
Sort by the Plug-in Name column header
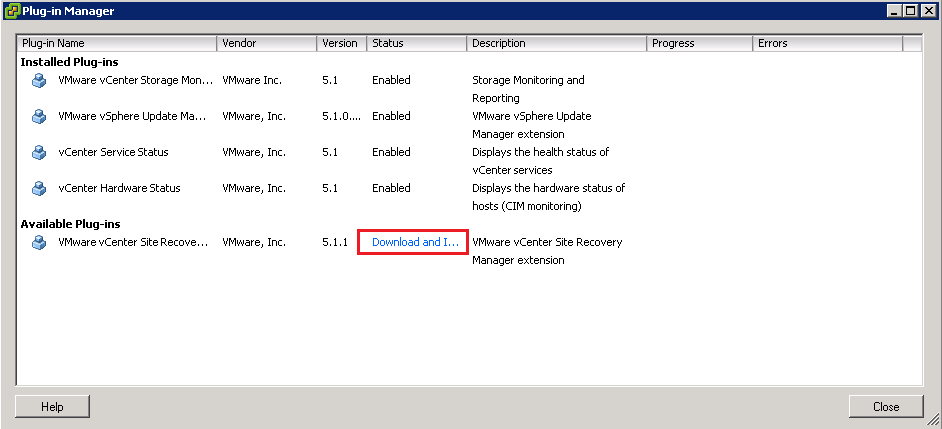[x=117, y=43]
